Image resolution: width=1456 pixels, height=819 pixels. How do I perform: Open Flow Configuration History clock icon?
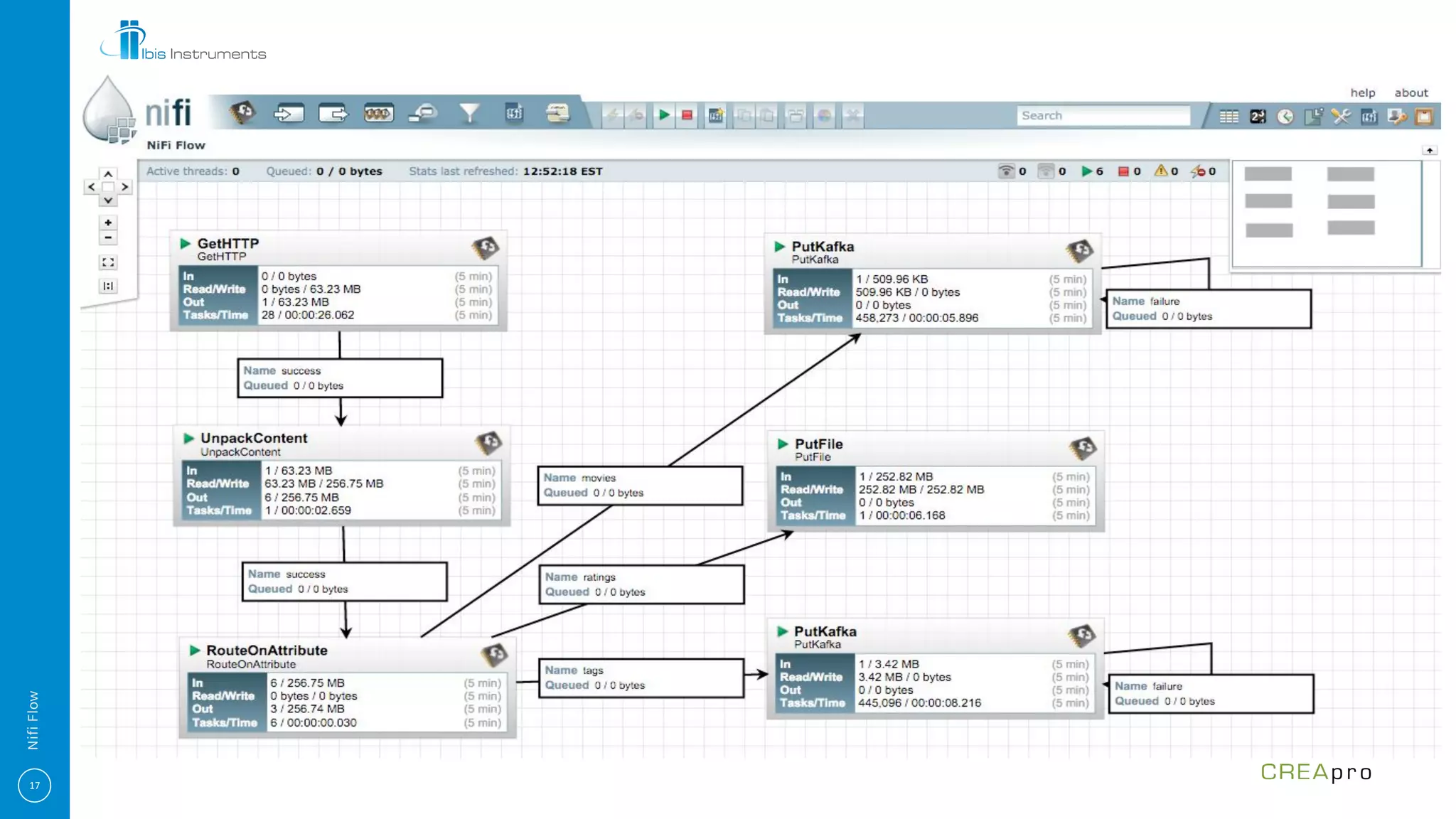[x=1285, y=117]
